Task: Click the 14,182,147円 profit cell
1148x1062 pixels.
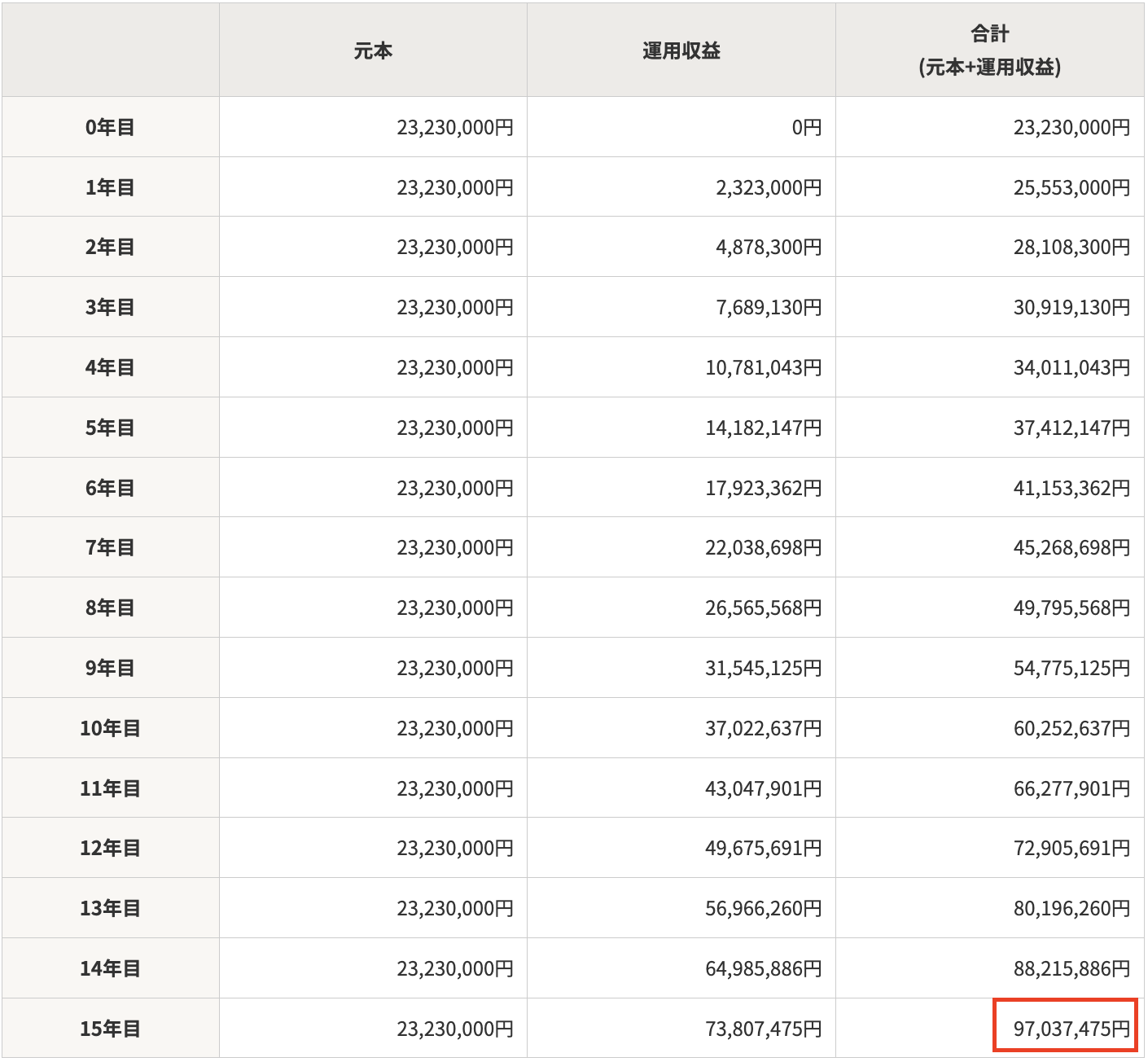Action: (763, 428)
